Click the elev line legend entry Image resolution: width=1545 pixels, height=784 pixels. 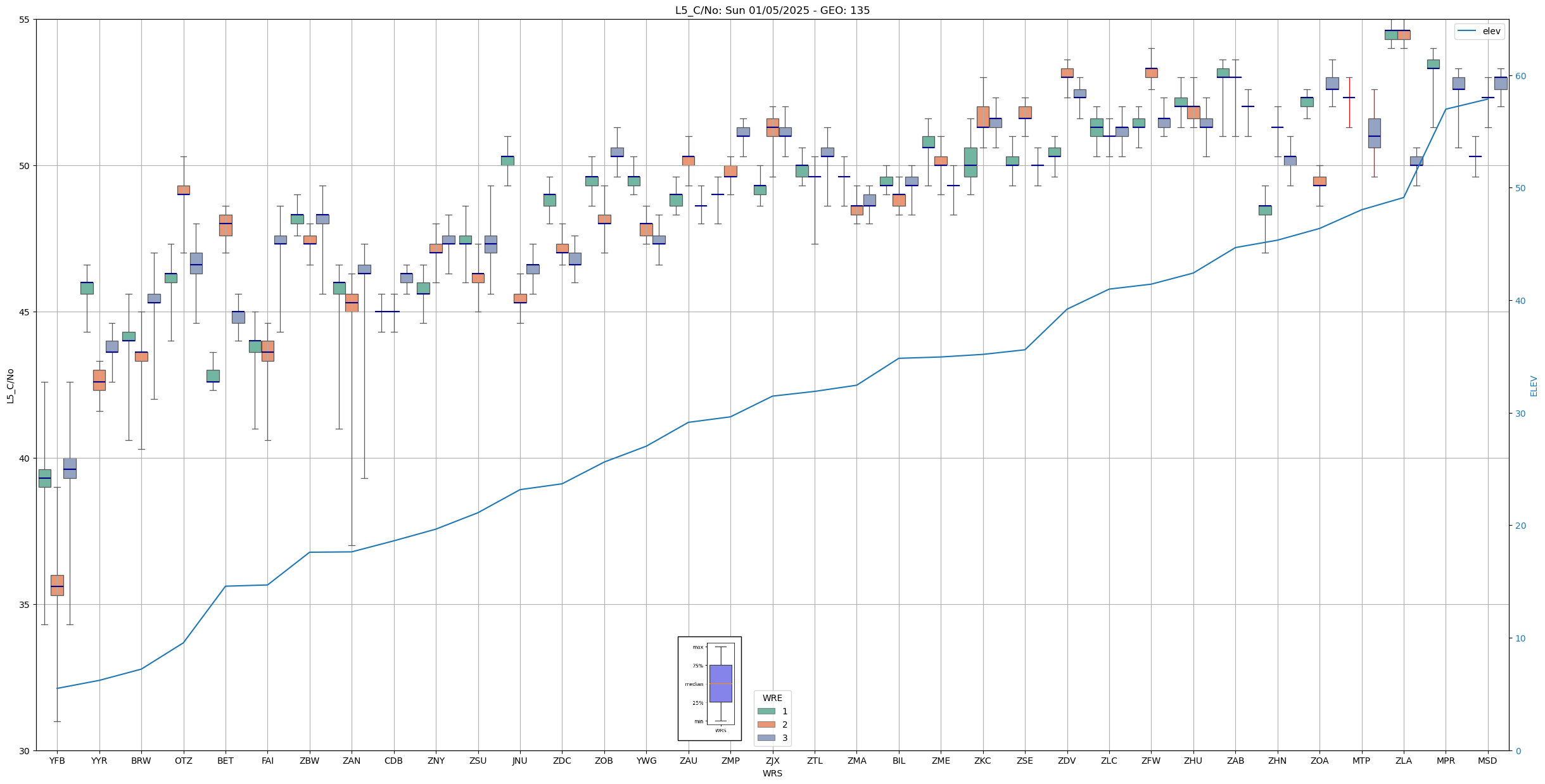pos(1479,31)
